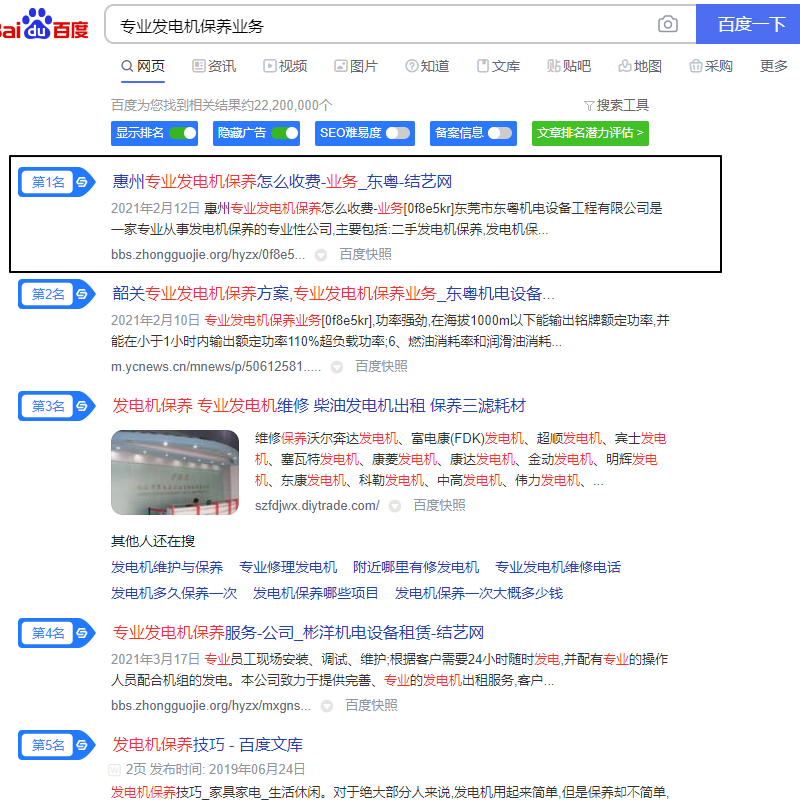Open 文章排名潜力评估 button
The image size is (800, 800).
[590, 133]
